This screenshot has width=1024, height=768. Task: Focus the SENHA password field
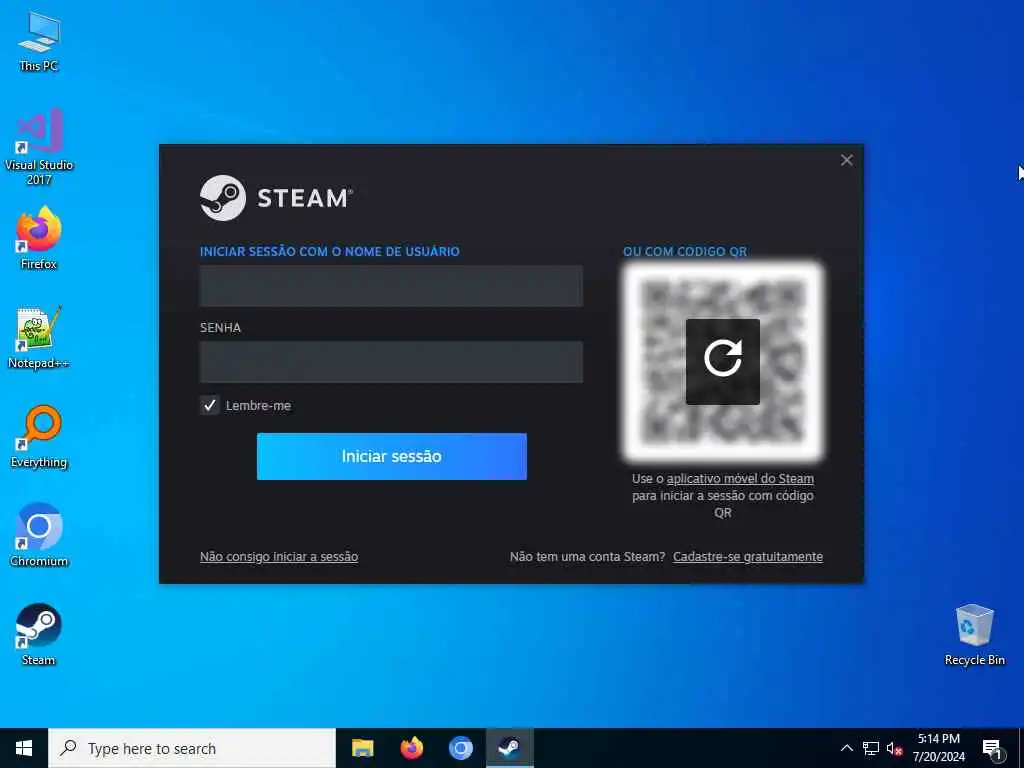[391, 362]
